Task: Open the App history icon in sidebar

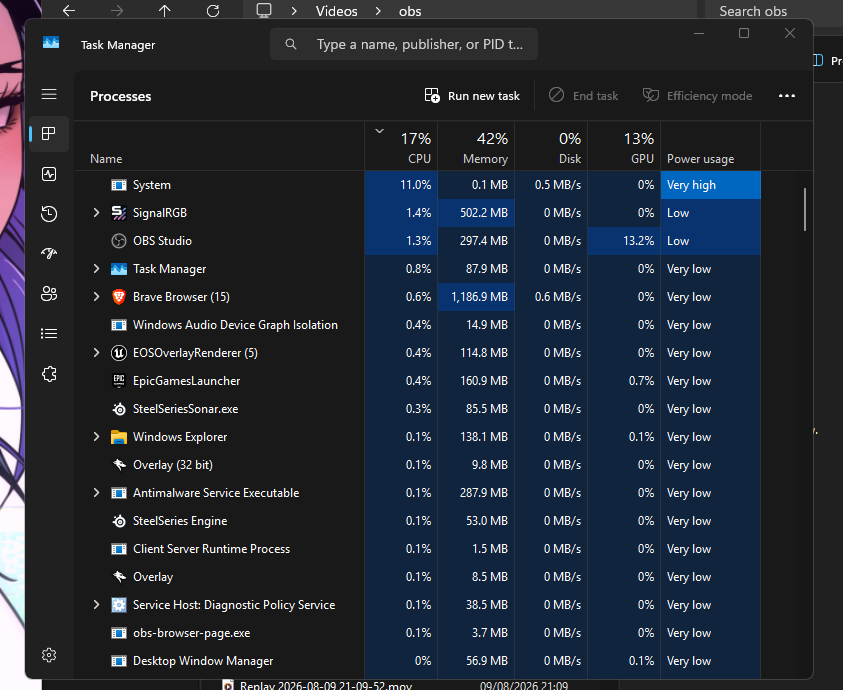Action: [49, 214]
